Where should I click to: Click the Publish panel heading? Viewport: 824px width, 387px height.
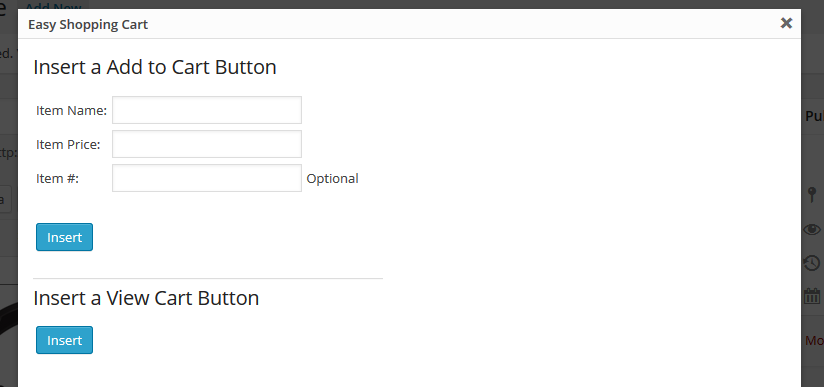tap(815, 116)
